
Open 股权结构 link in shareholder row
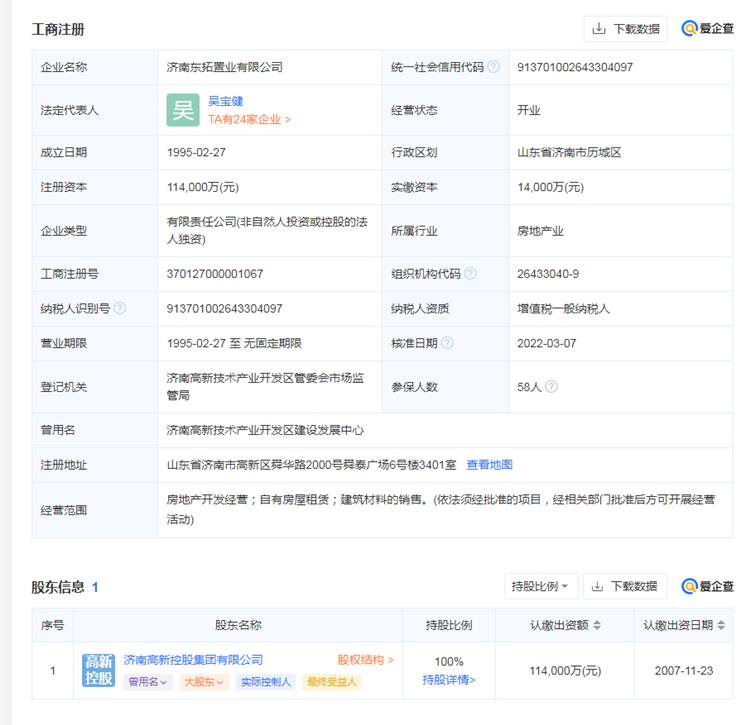click(365, 660)
